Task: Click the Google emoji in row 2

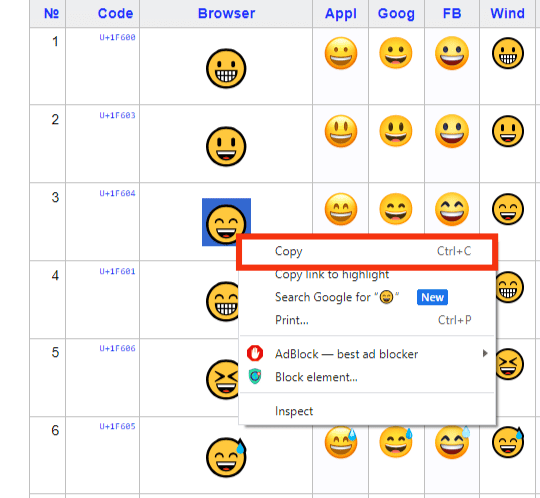Action: point(396,131)
